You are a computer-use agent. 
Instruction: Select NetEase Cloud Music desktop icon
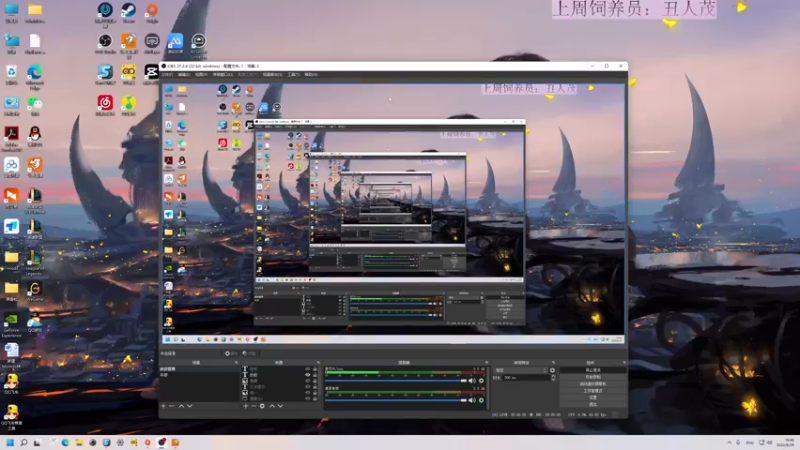[105, 106]
